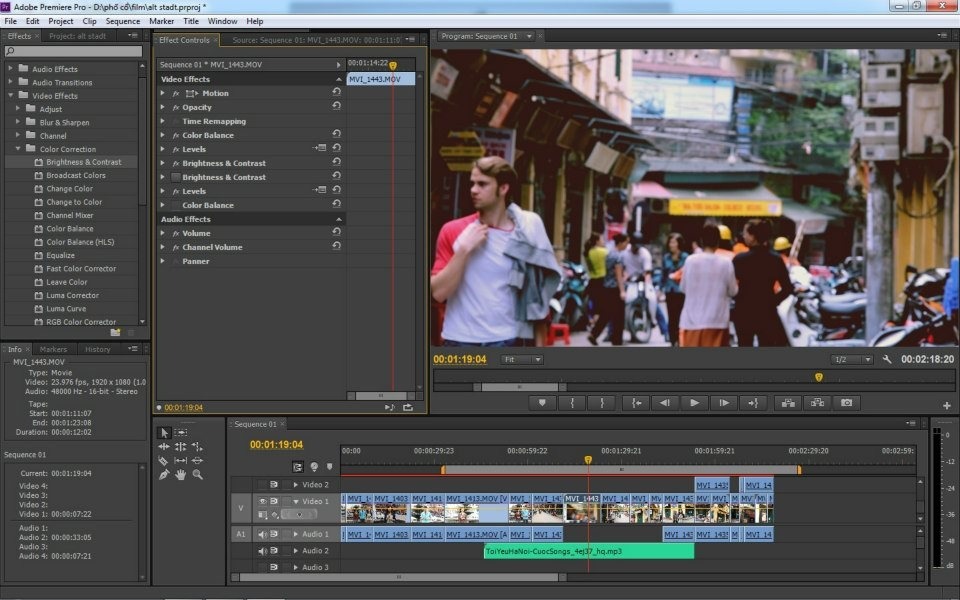This screenshot has width=960, height=600.
Task: Open the Sequence menu
Action: point(122,21)
